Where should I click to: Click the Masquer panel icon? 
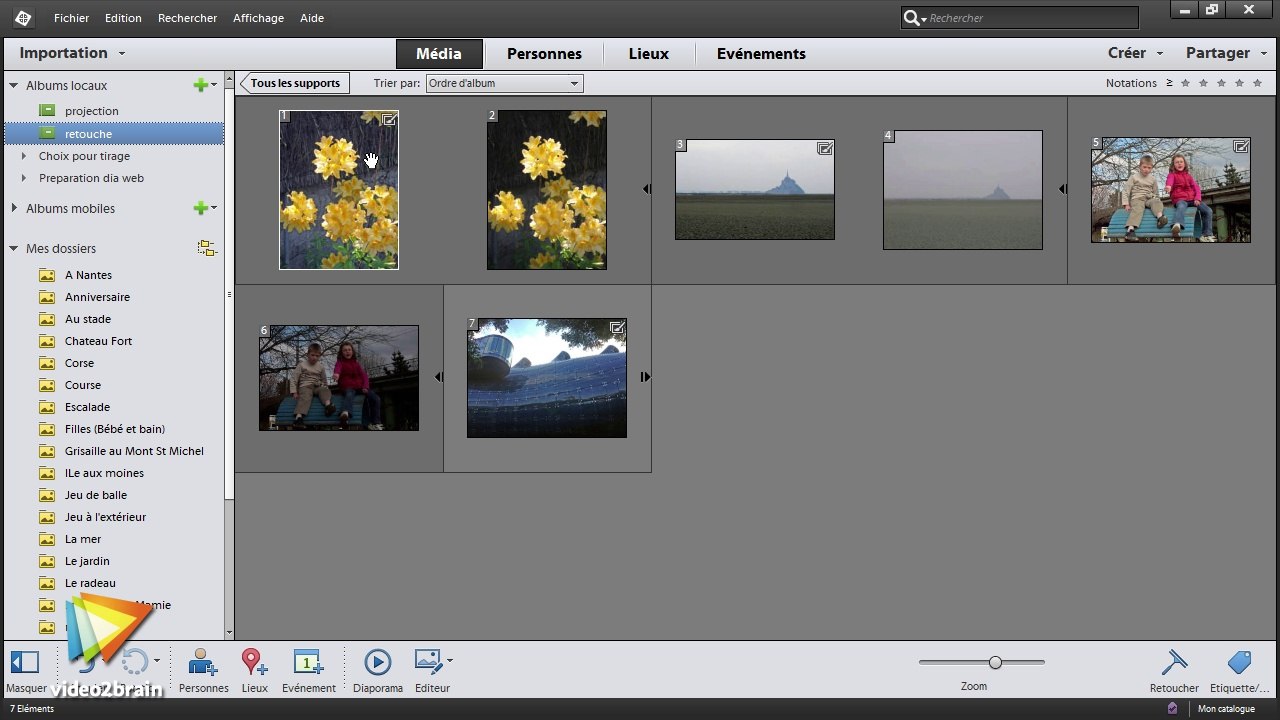tap(24, 662)
